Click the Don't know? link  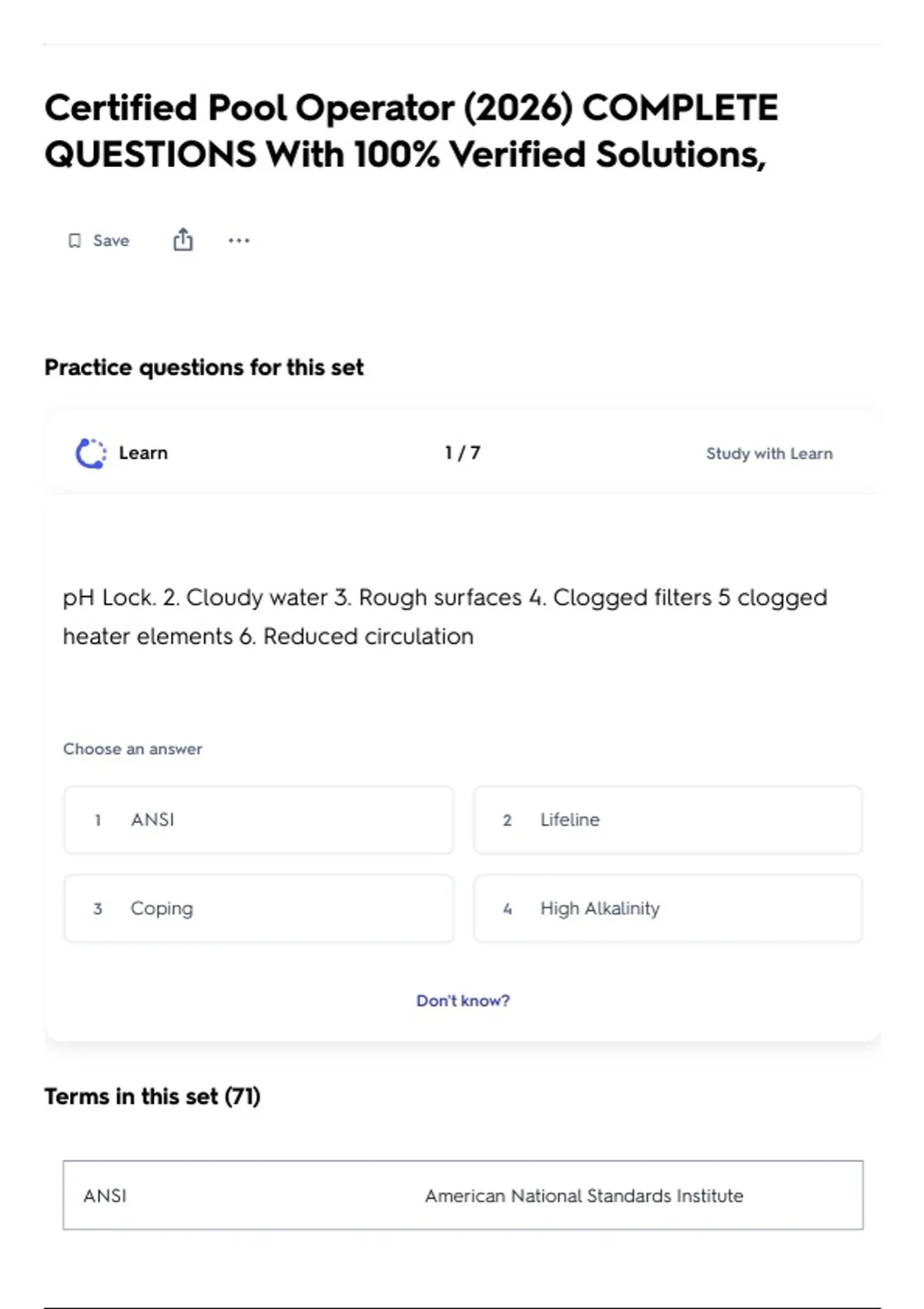463,1000
